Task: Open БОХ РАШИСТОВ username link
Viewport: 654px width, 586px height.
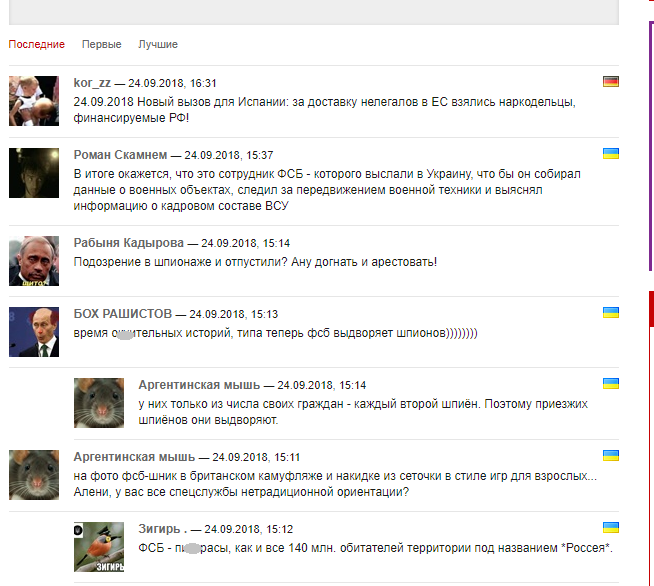Action: click(123, 314)
